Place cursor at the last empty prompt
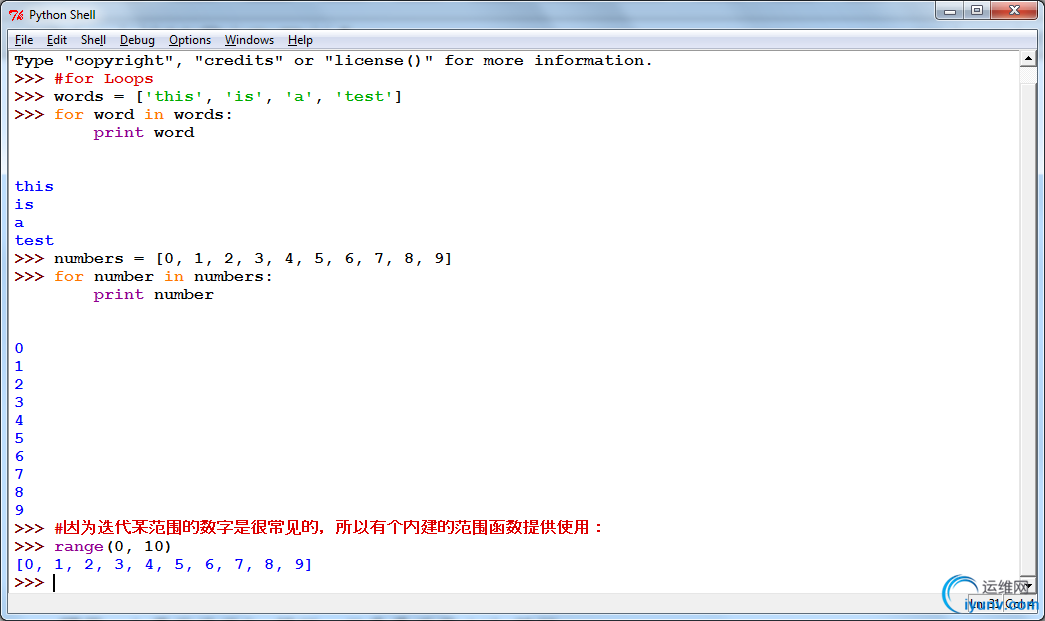1045x621 pixels. tap(55, 583)
